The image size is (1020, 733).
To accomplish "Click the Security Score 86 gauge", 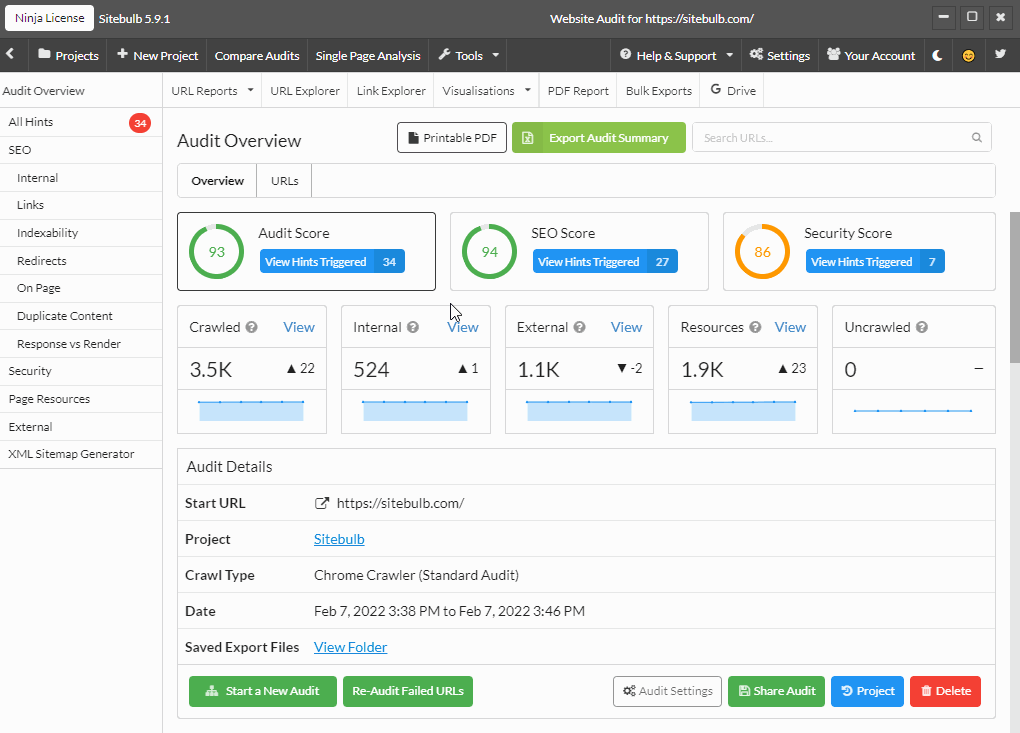I will pyautogui.click(x=762, y=252).
